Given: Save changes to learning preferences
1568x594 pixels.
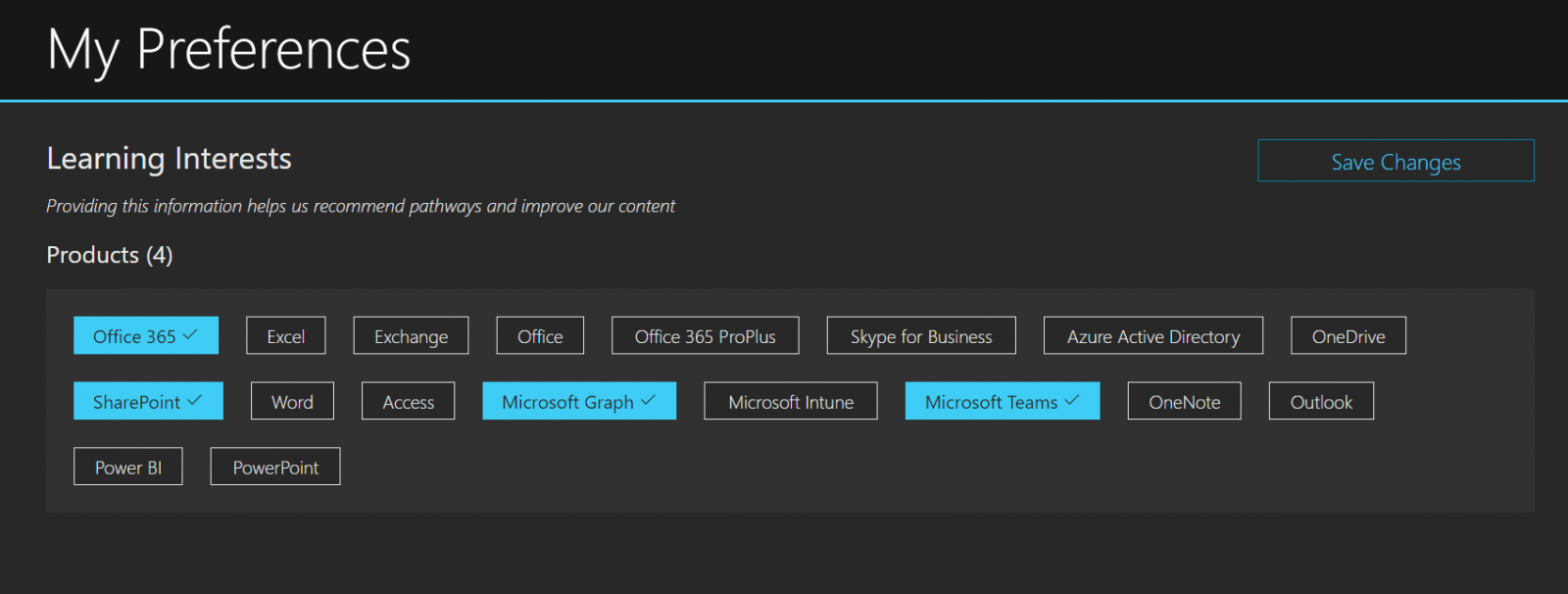Looking at the screenshot, I should pos(1396,161).
